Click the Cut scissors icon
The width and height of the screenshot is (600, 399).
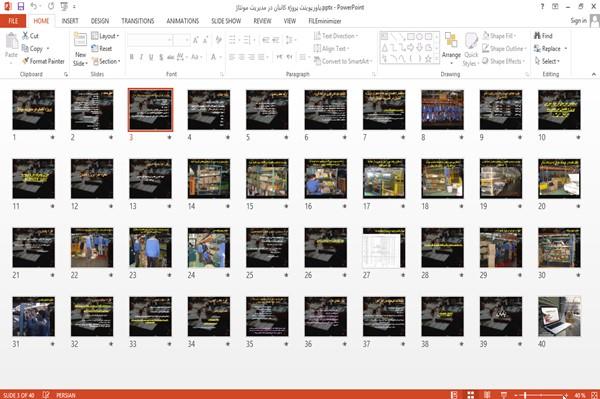pyautogui.click(x=25, y=36)
